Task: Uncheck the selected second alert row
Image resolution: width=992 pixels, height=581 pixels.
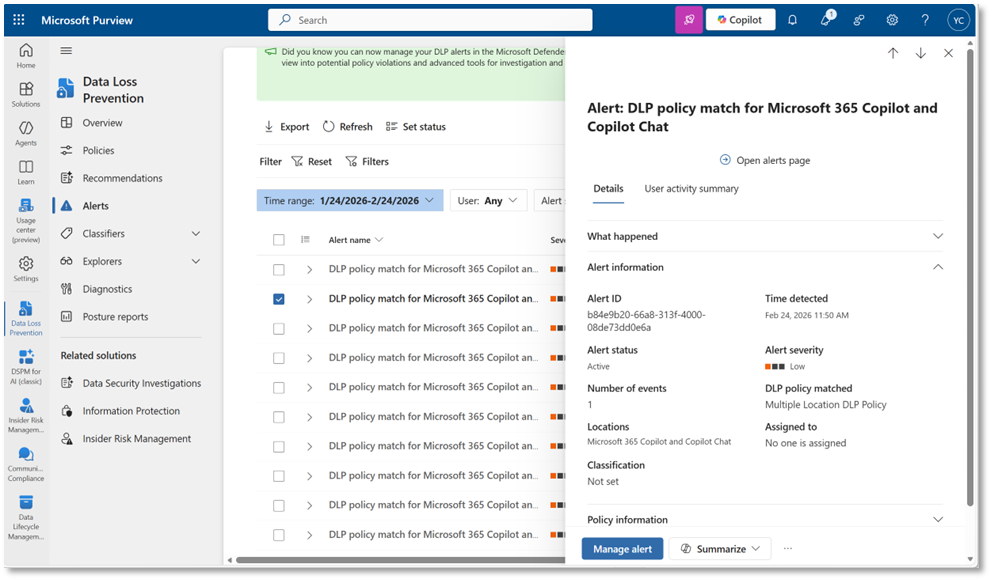Action: tap(278, 299)
